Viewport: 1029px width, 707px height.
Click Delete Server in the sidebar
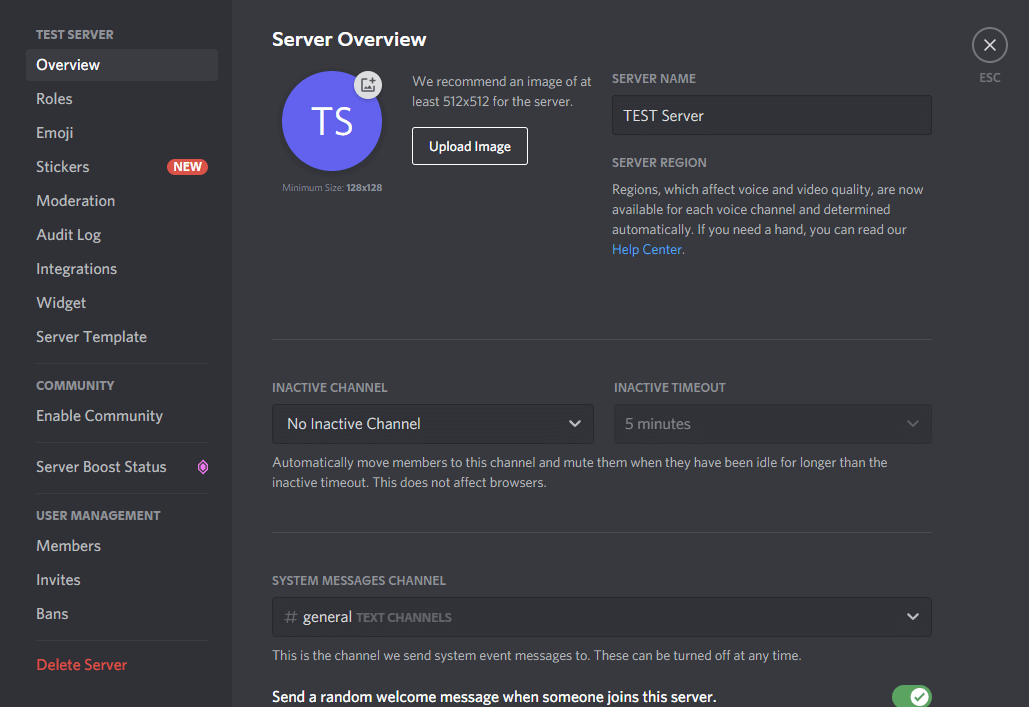(x=82, y=665)
